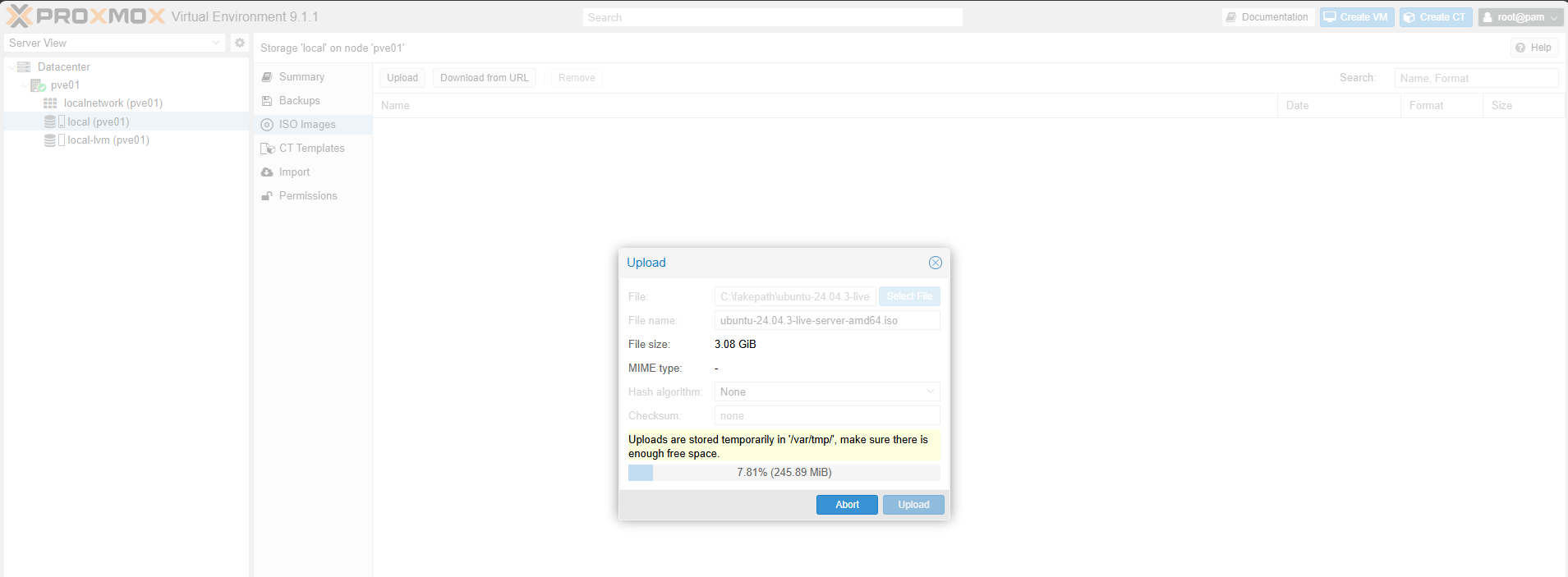This screenshot has width=1568, height=577.
Task: Sort by the Date column header
Action: pos(1339,106)
